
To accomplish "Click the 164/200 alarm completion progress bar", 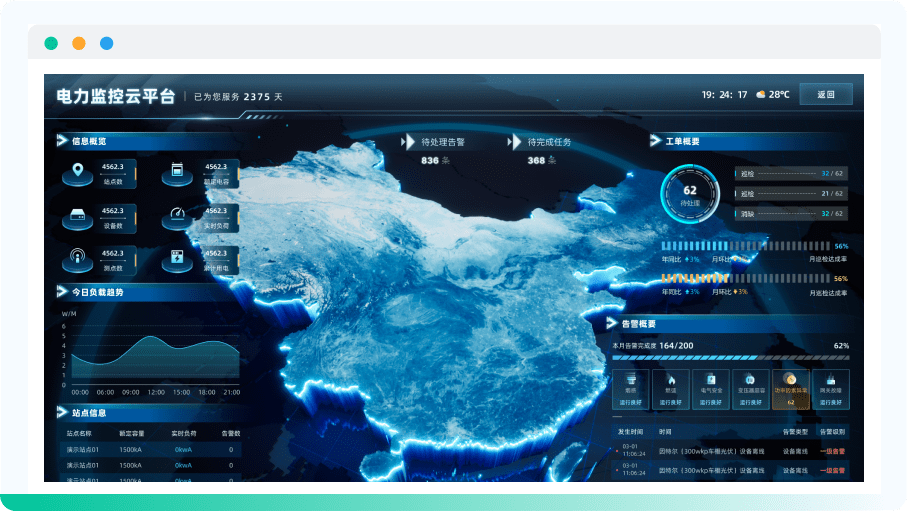I will [x=731, y=357].
